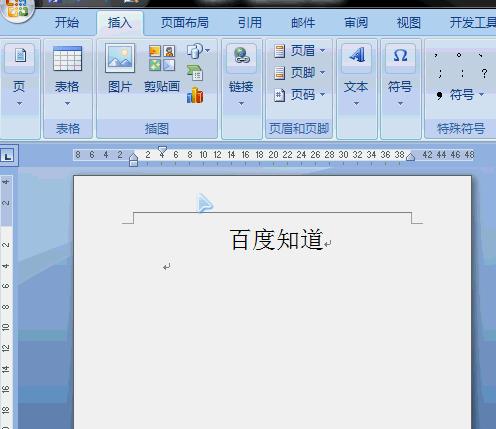
Task: Click the 页眉 header button
Action: 295,51
